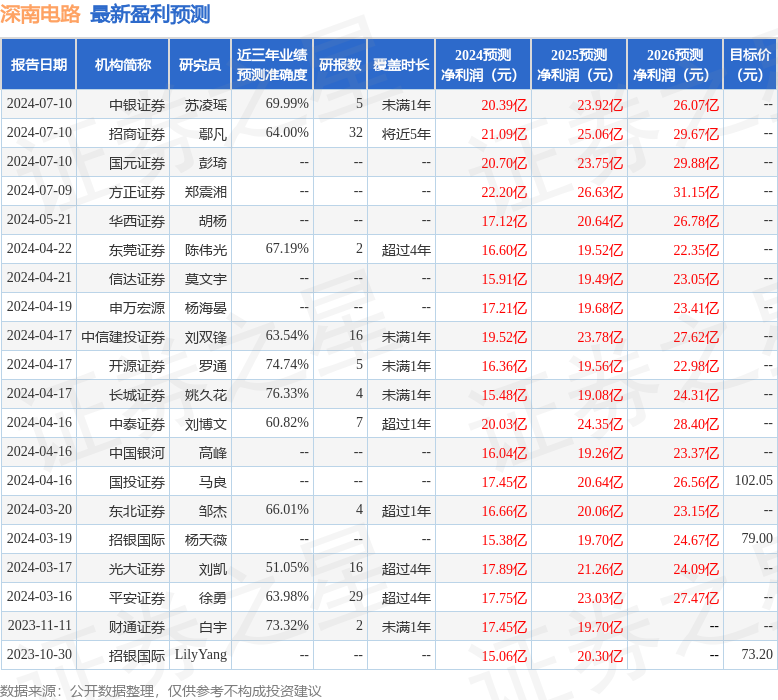Select the 中信建投证券 row institution
The height and width of the screenshot is (700, 778).
[x=123, y=337]
